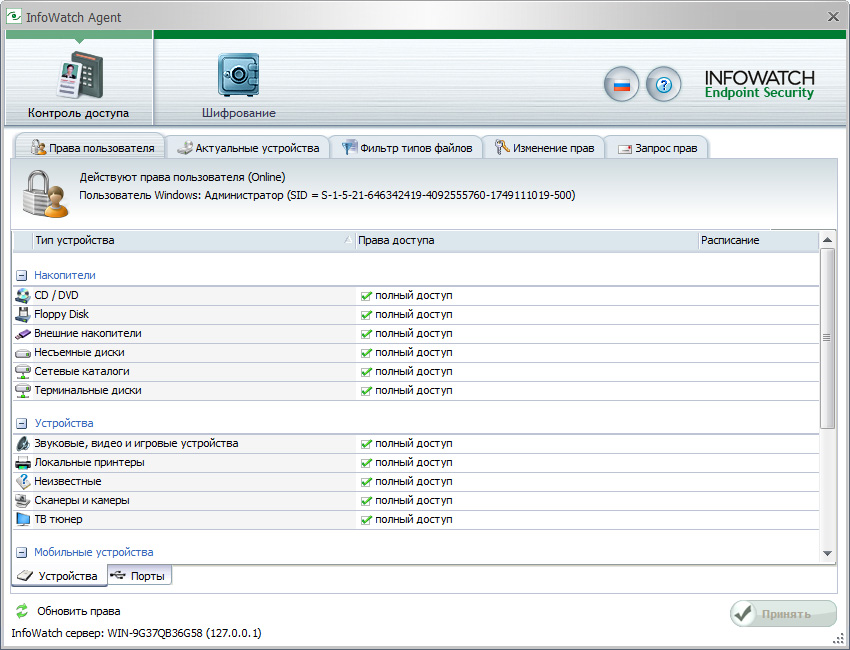850x650 pixels.
Task: Collapse the Накопители group
Action: pyautogui.click(x=22, y=275)
